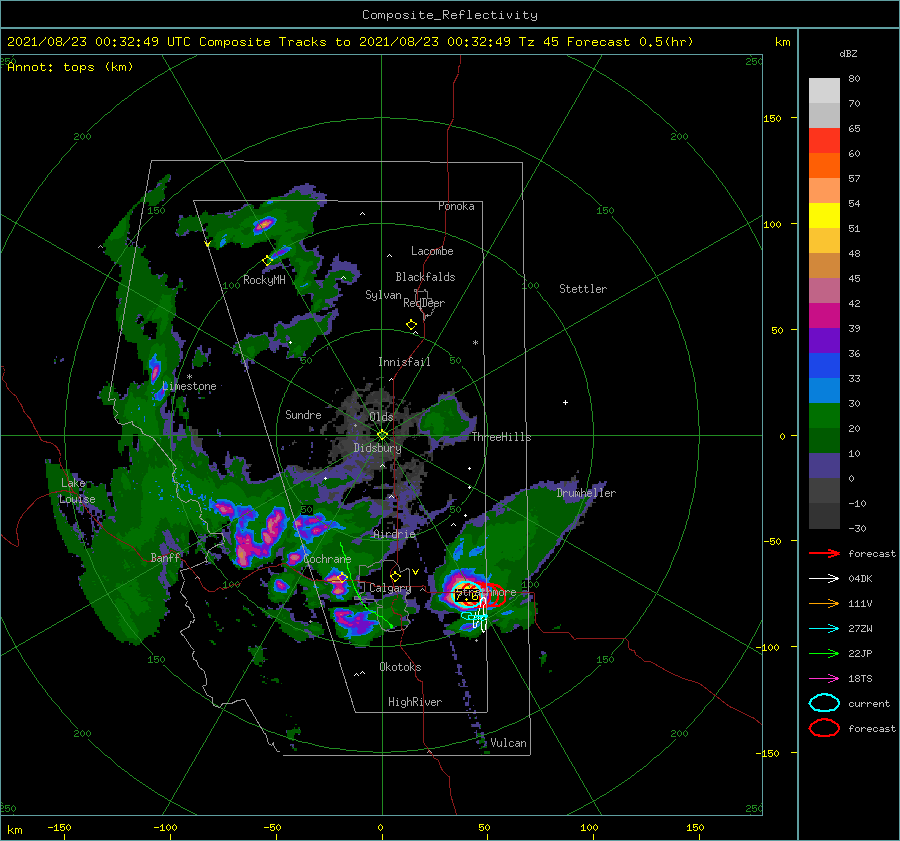Click the 'Forecast 0.5(hr)' header text
Screen dimensions: 900x841
(630, 42)
